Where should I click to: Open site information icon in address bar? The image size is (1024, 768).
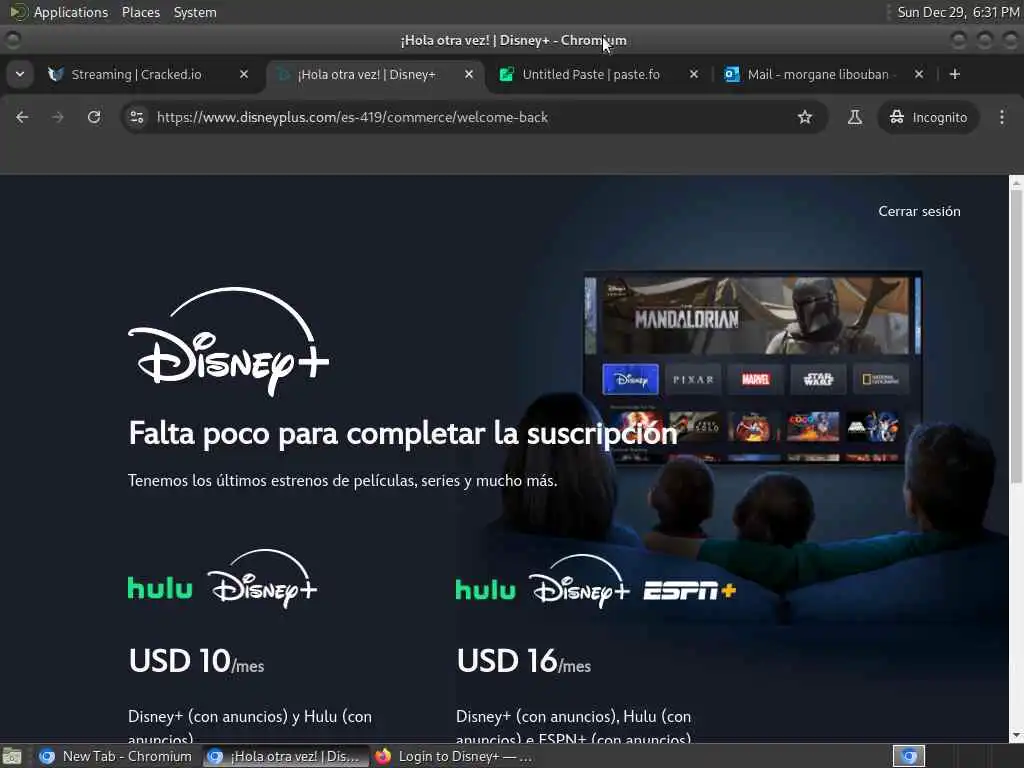136,118
